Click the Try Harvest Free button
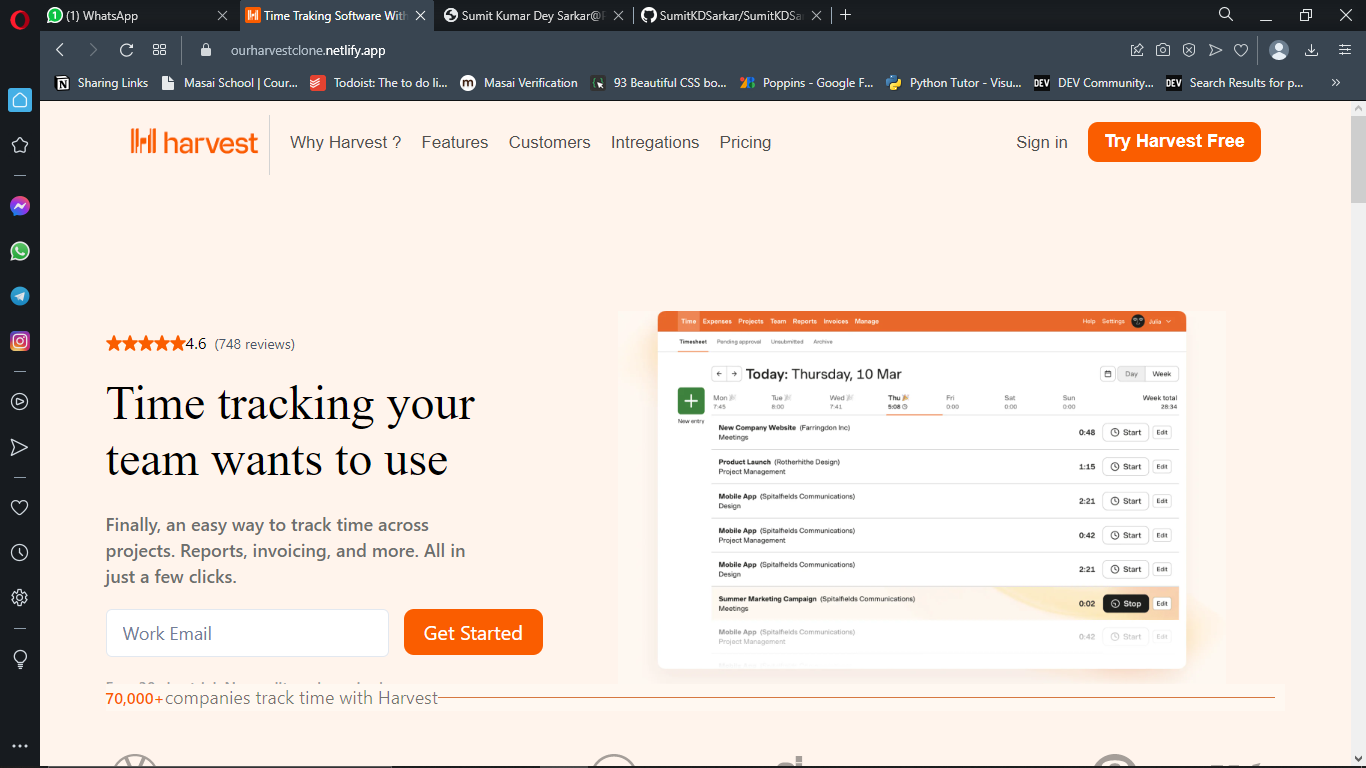This screenshot has height=768, width=1366. (x=1174, y=141)
